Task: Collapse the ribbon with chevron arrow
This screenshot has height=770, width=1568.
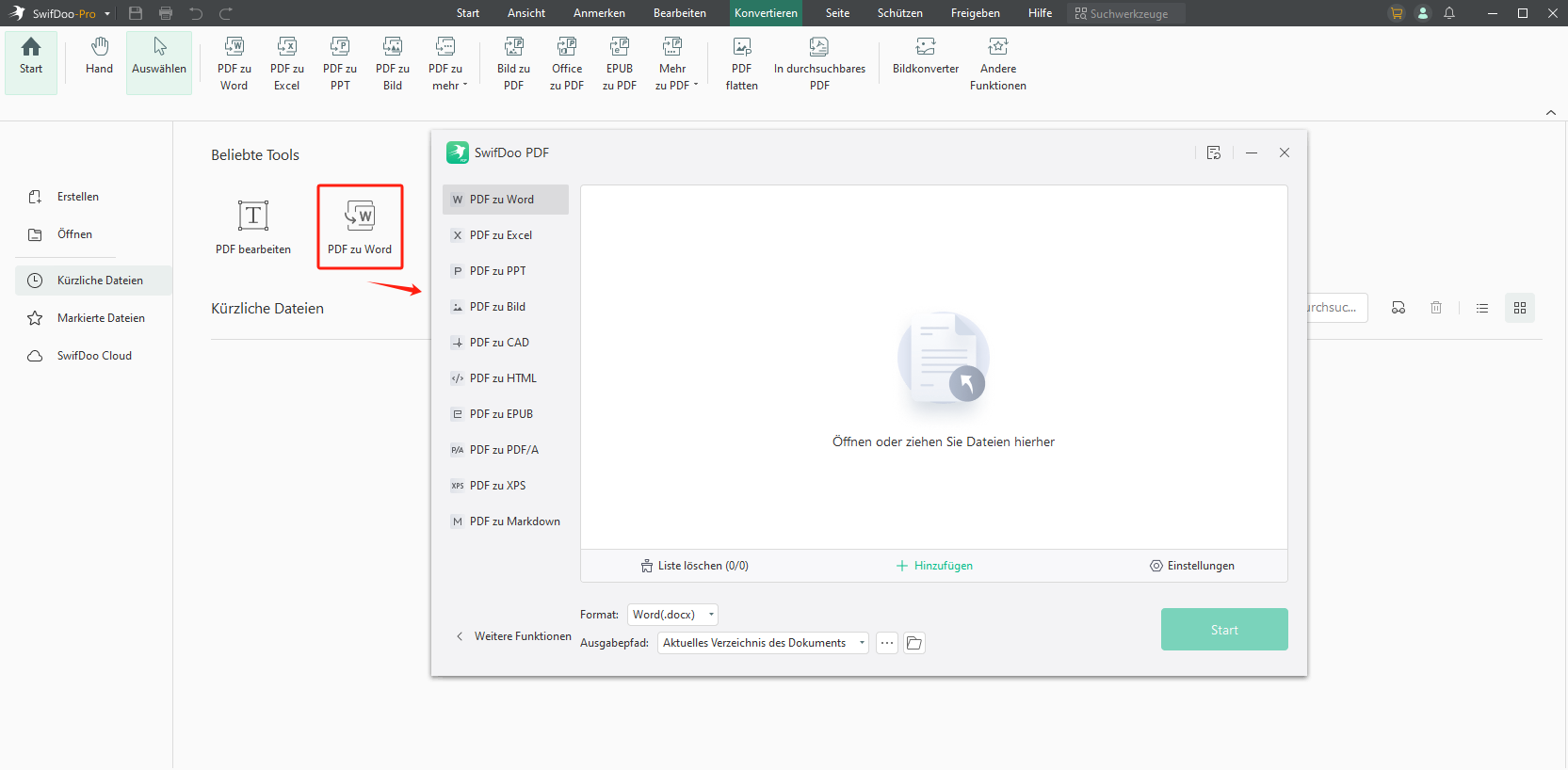Action: coord(1551,113)
